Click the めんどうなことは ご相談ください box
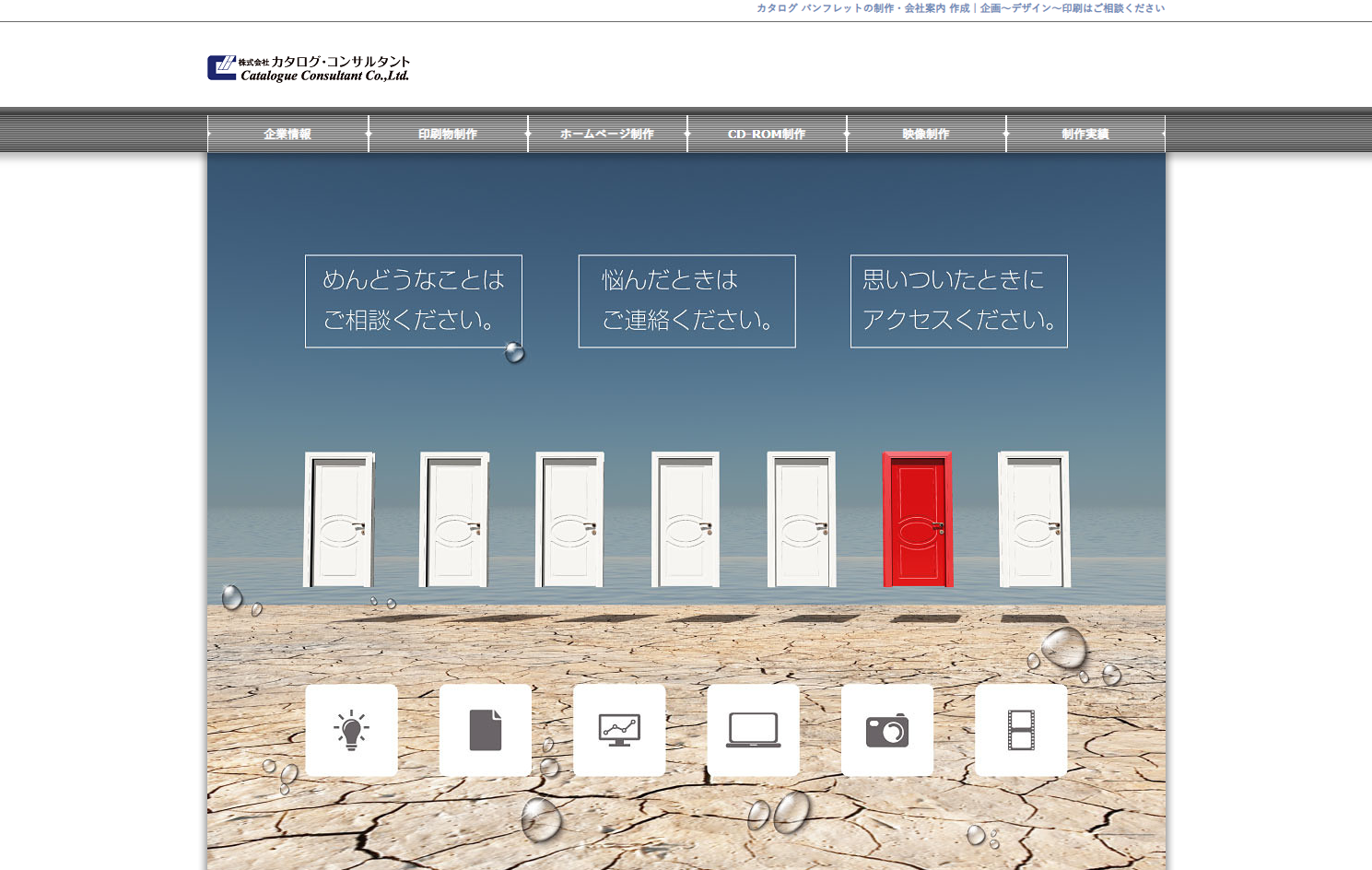1372x870 pixels. (414, 301)
